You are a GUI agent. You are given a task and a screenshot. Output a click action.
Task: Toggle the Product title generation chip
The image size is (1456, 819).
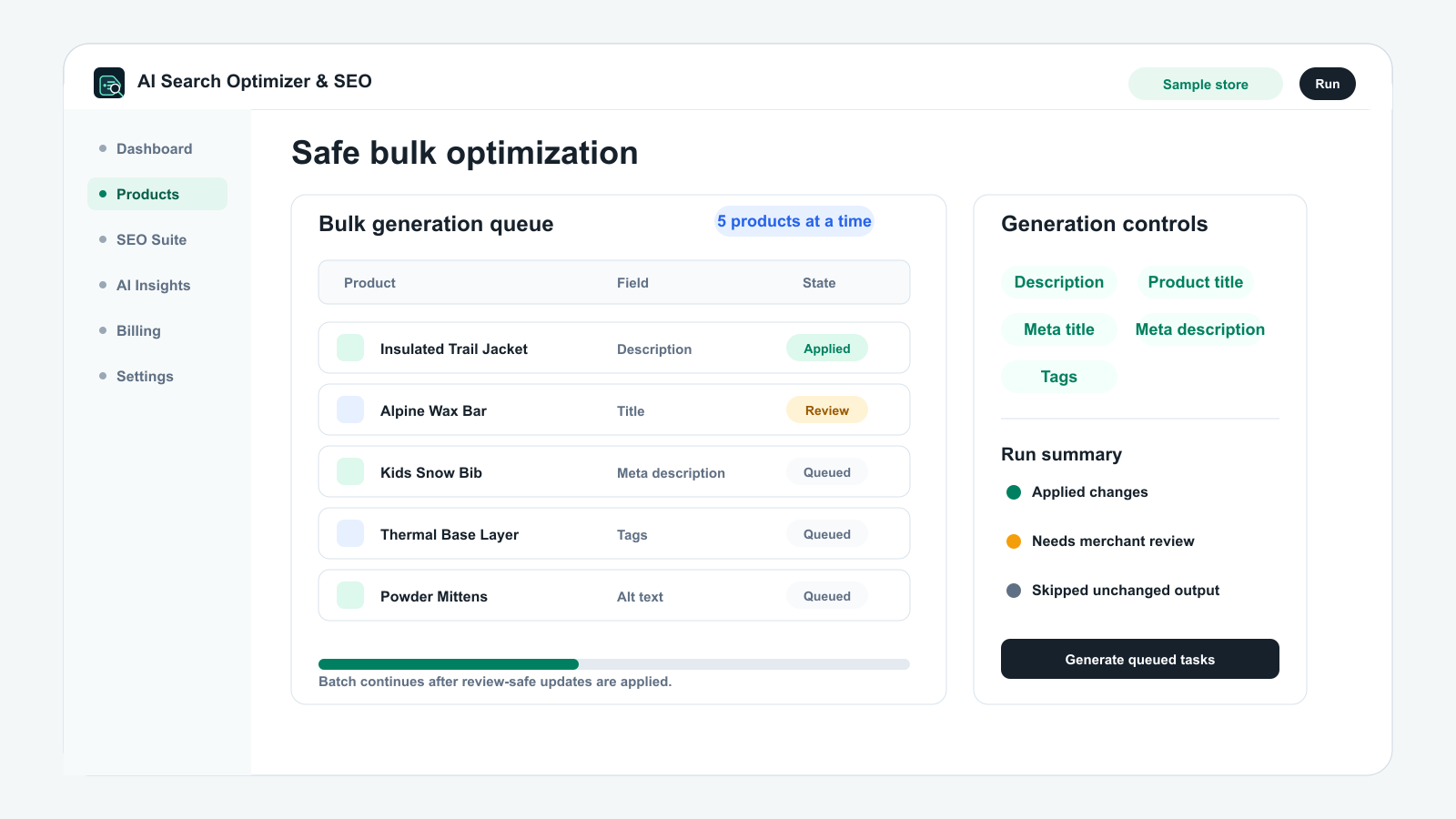[1196, 282]
